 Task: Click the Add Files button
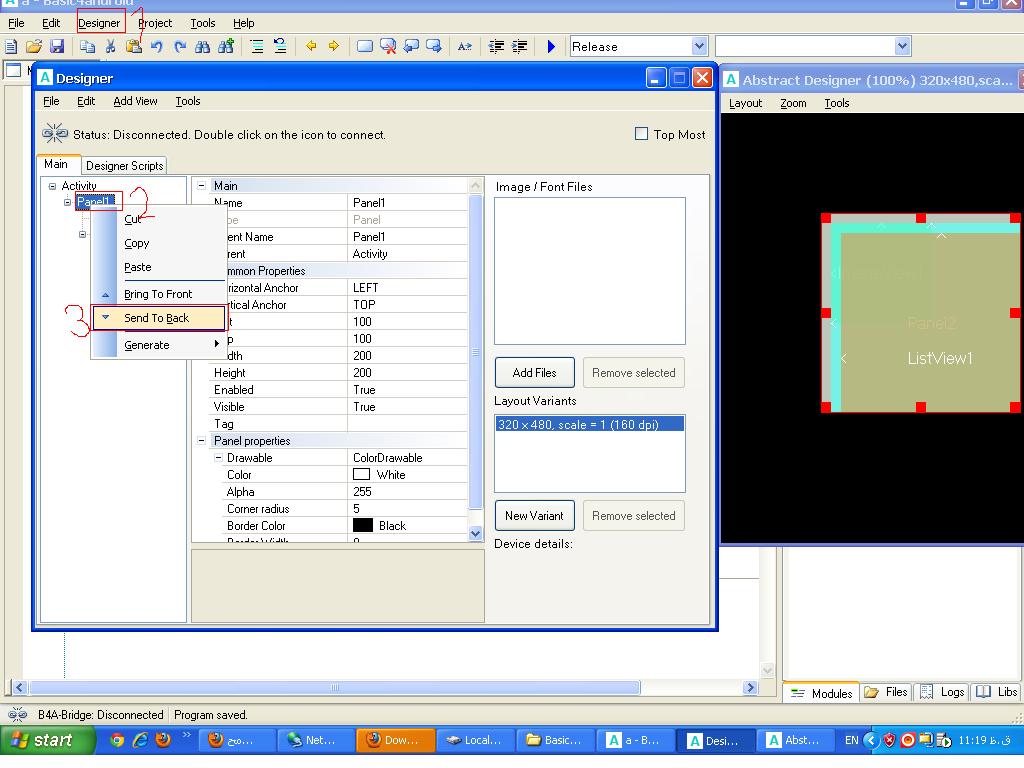tap(534, 373)
